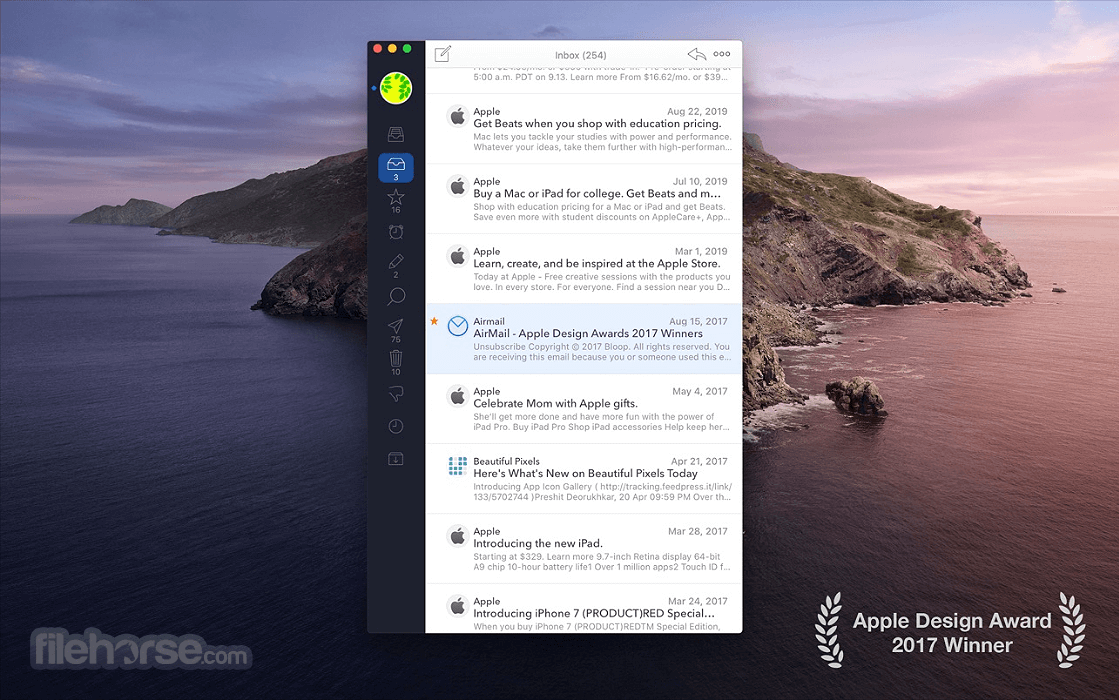Click the date Mar 1, 2019
Image resolution: width=1119 pixels, height=700 pixels.
[x=701, y=251]
